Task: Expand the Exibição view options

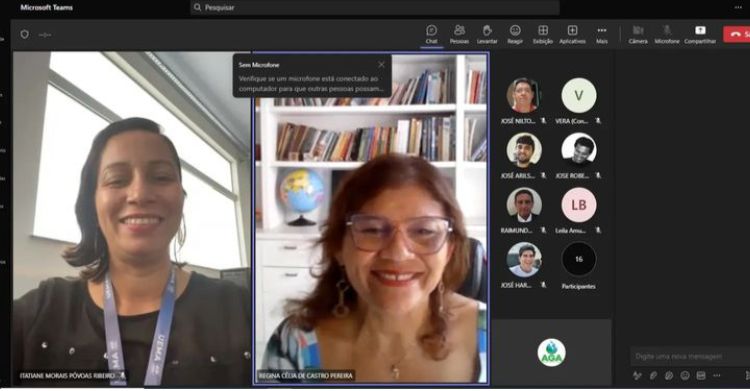Action: (543, 34)
